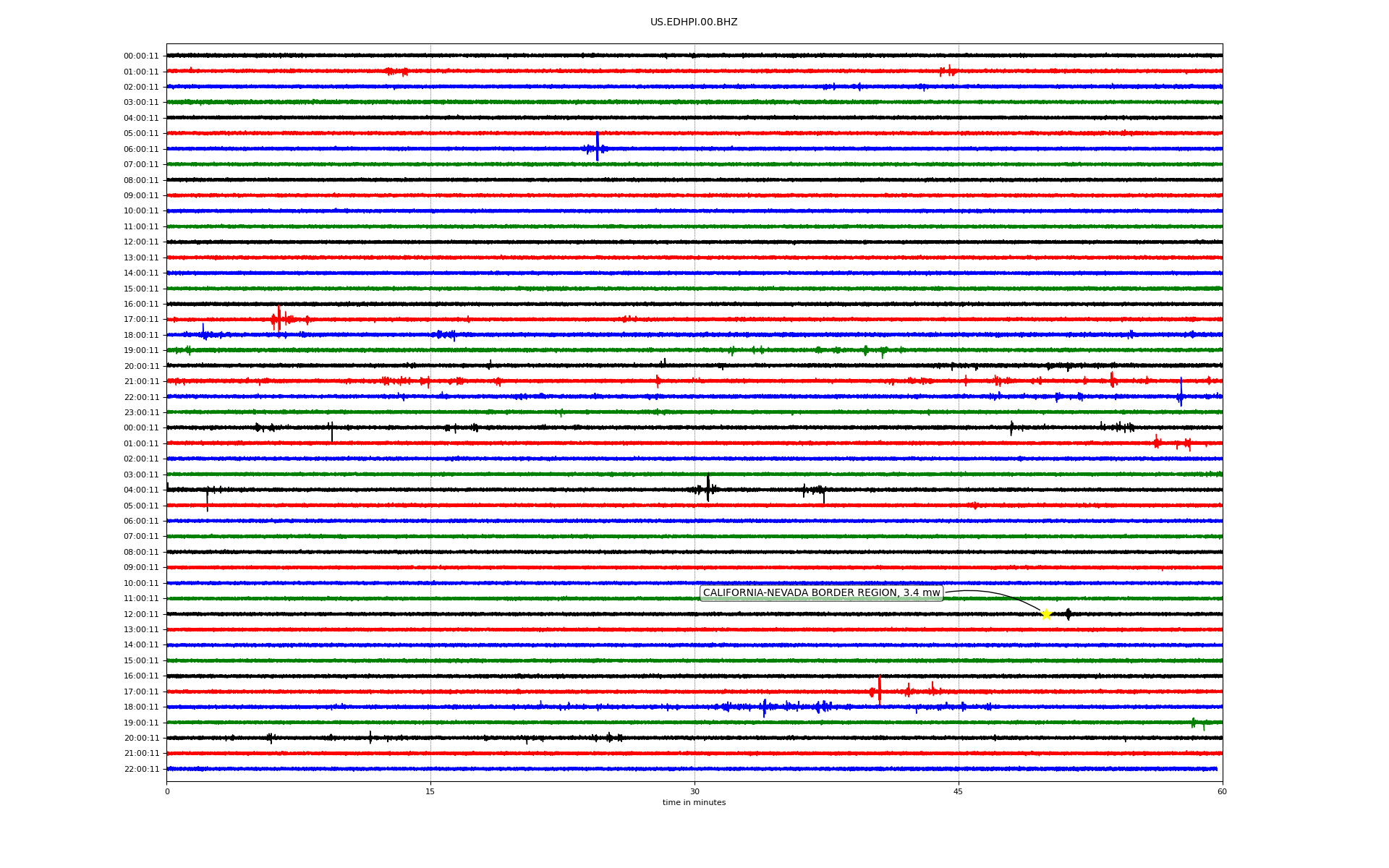
Task: Select the 23:00:11 row time label
Action: coord(141,413)
